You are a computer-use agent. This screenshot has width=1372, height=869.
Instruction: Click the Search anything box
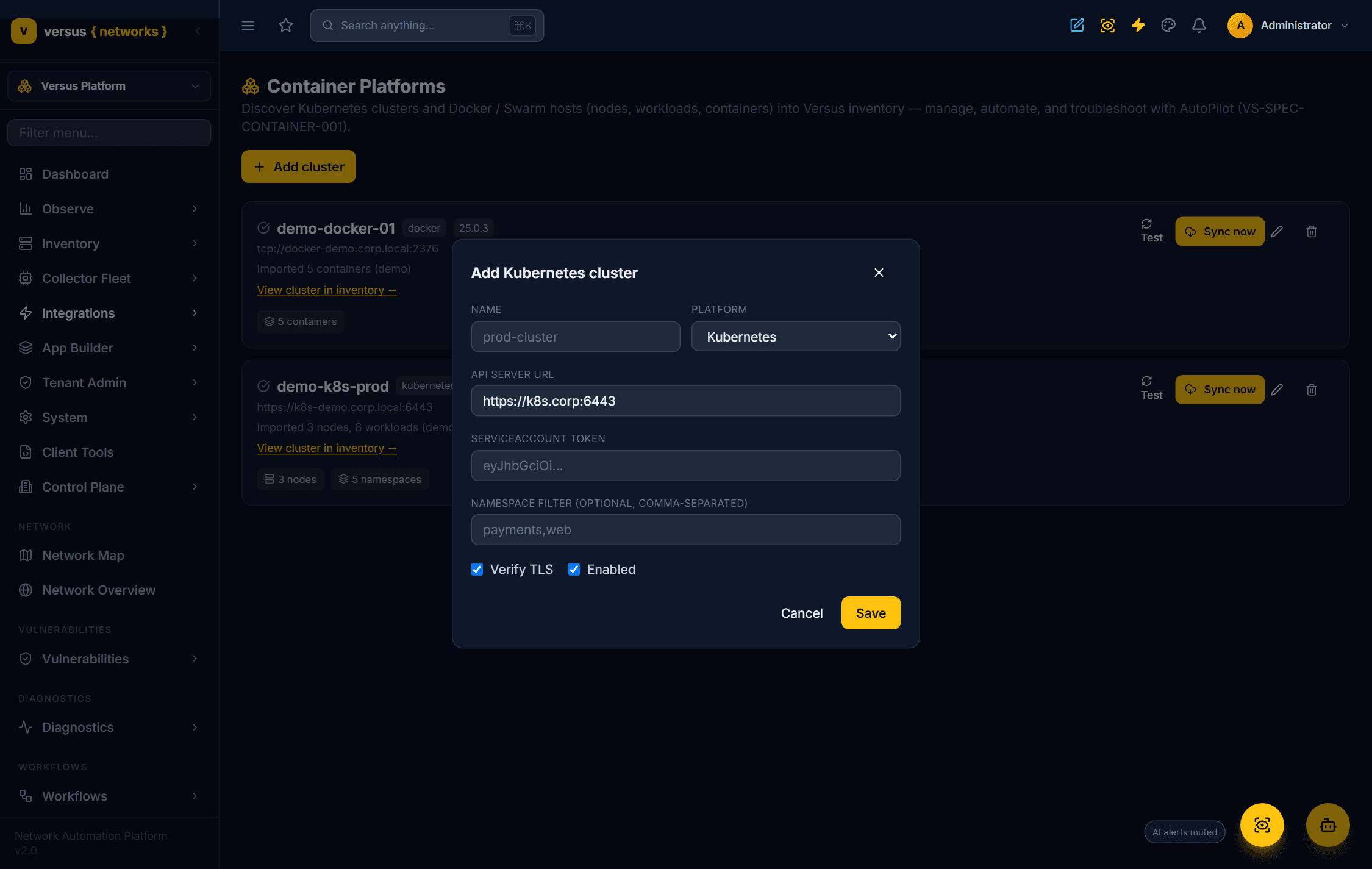427,26
